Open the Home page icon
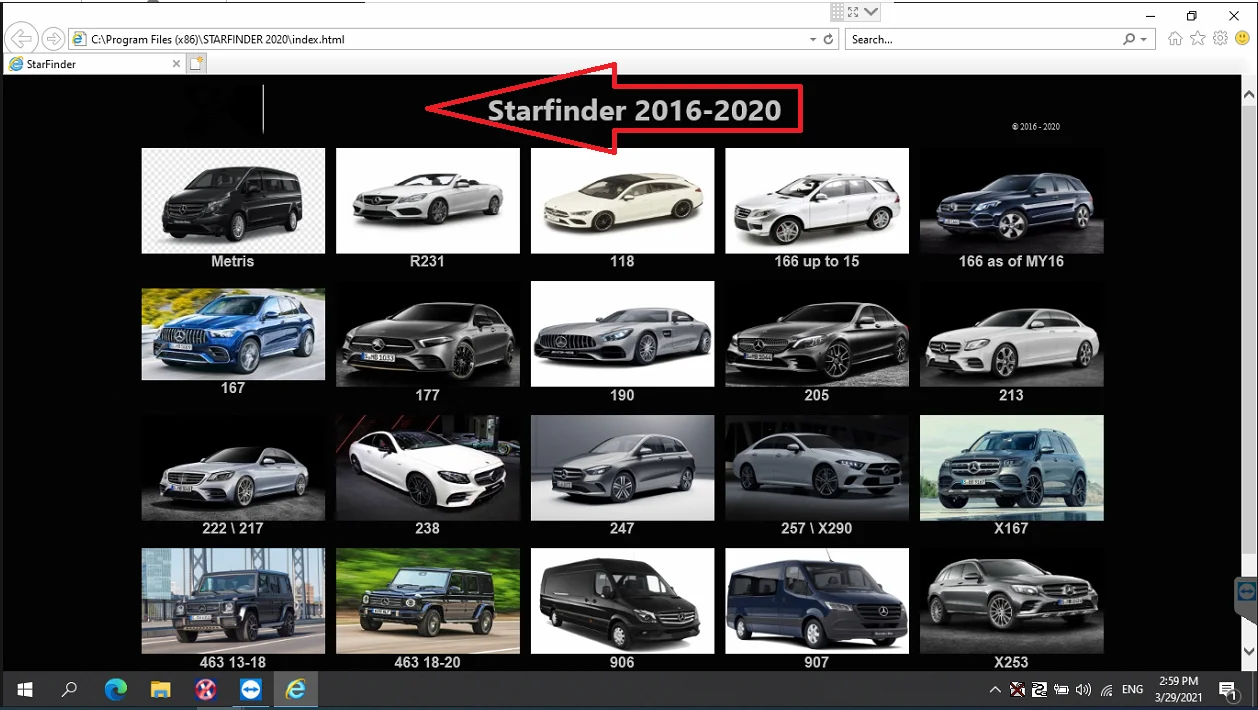The image size is (1258, 710). [x=1175, y=39]
